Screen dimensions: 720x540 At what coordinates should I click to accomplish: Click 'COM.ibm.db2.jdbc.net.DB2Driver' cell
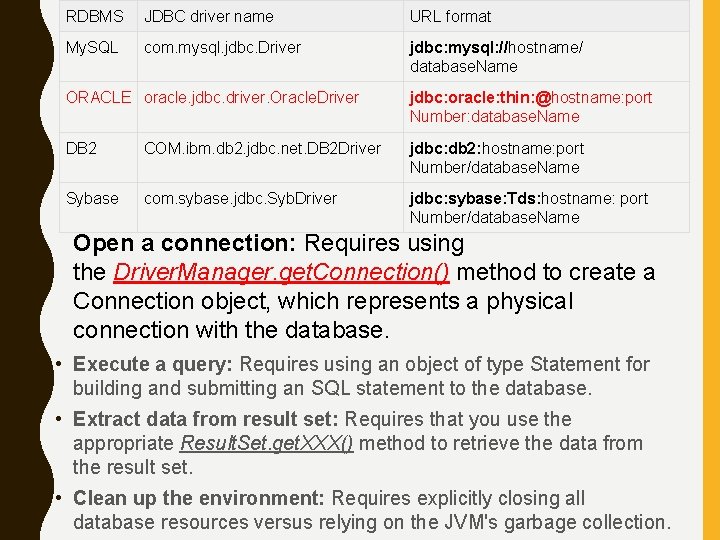270,158
